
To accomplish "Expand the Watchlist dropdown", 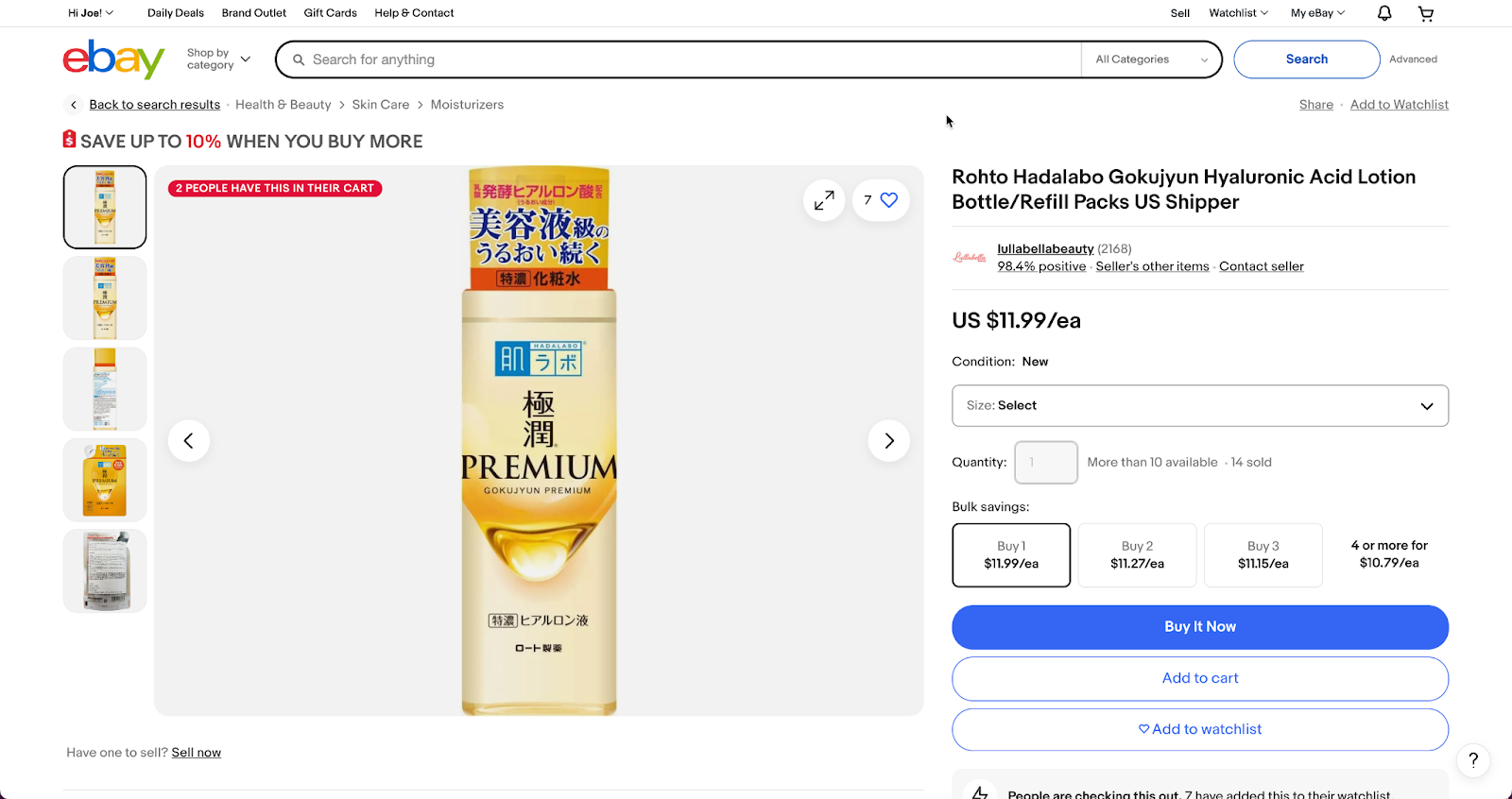I will (1238, 13).
